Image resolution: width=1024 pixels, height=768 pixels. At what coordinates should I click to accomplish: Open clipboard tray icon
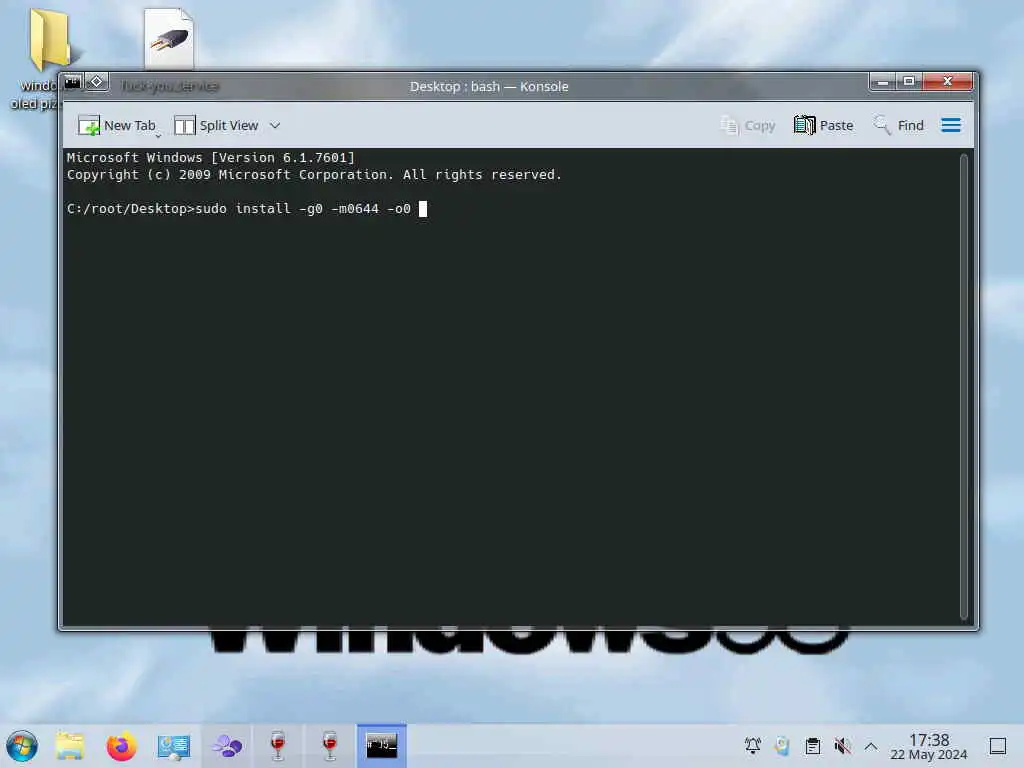(812, 745)
